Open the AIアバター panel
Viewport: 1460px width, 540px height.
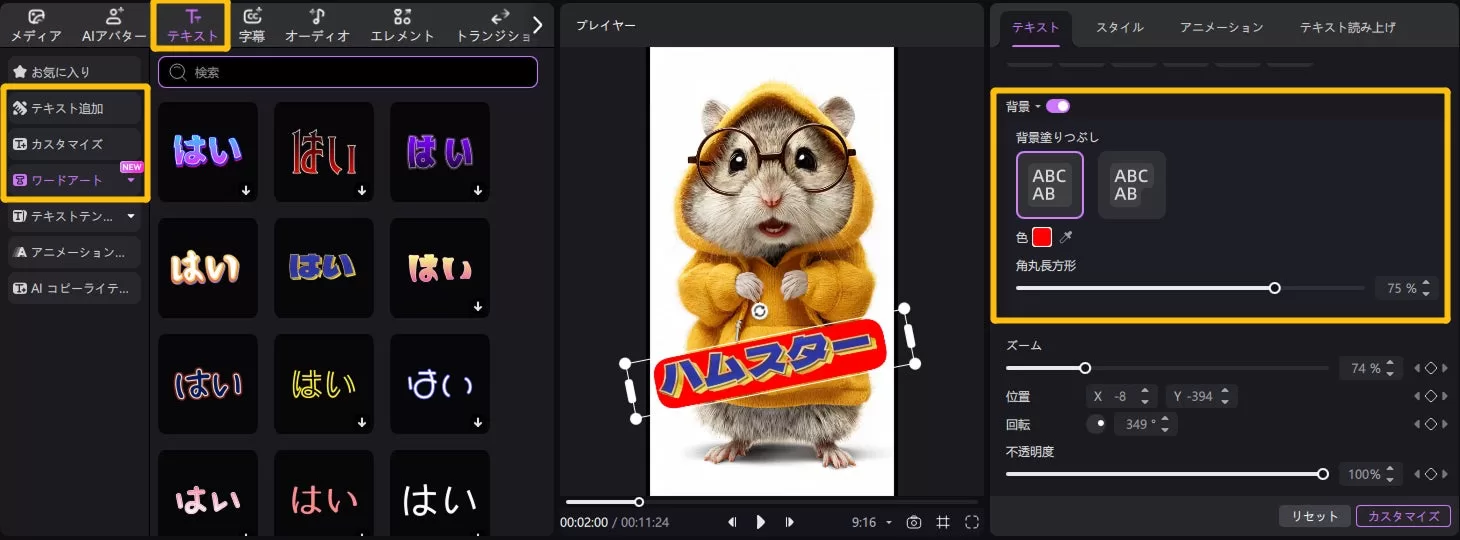pyautogui.click(x=114, y=26)
